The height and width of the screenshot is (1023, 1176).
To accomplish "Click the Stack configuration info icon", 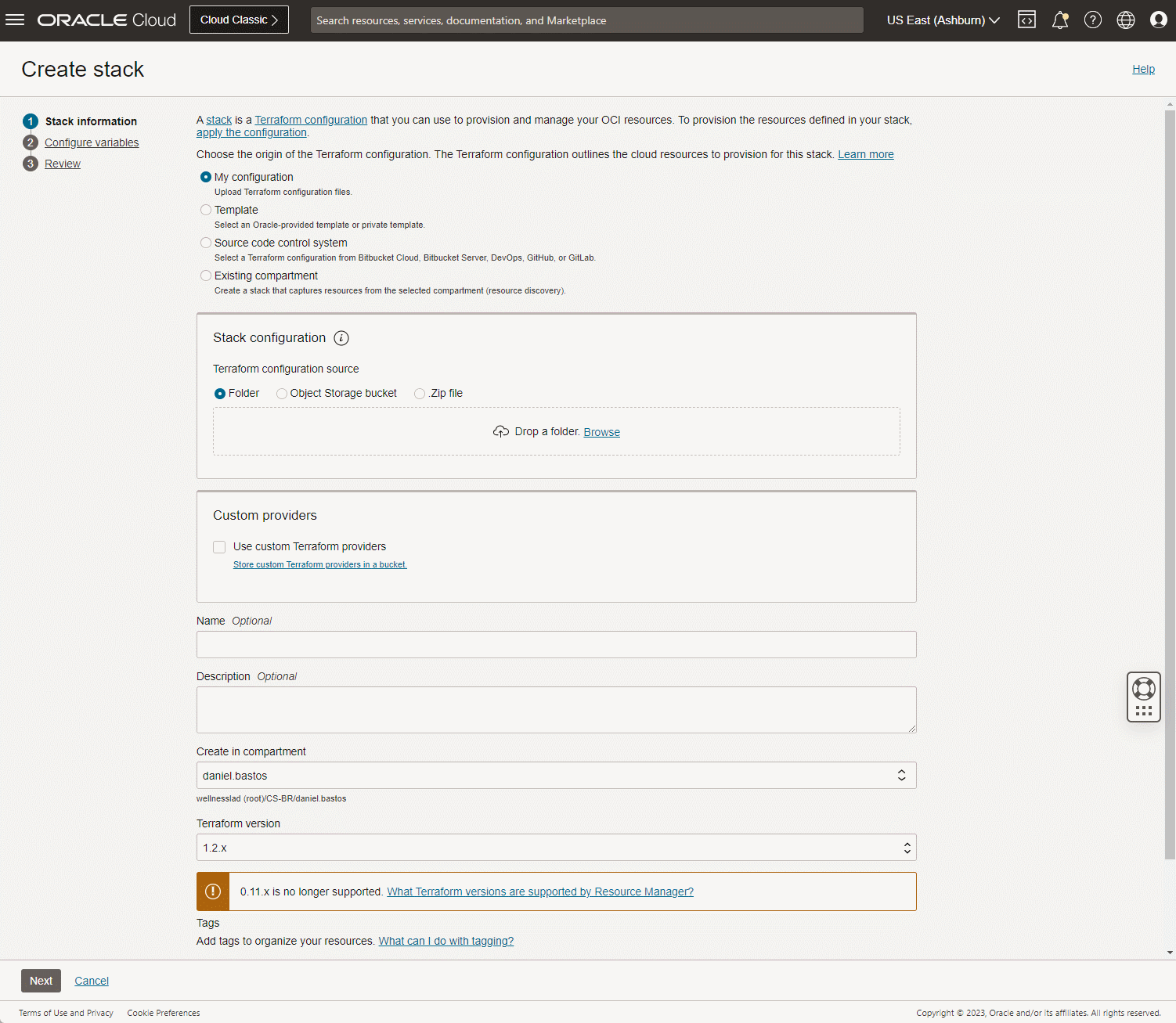I will tap(341, 338).
